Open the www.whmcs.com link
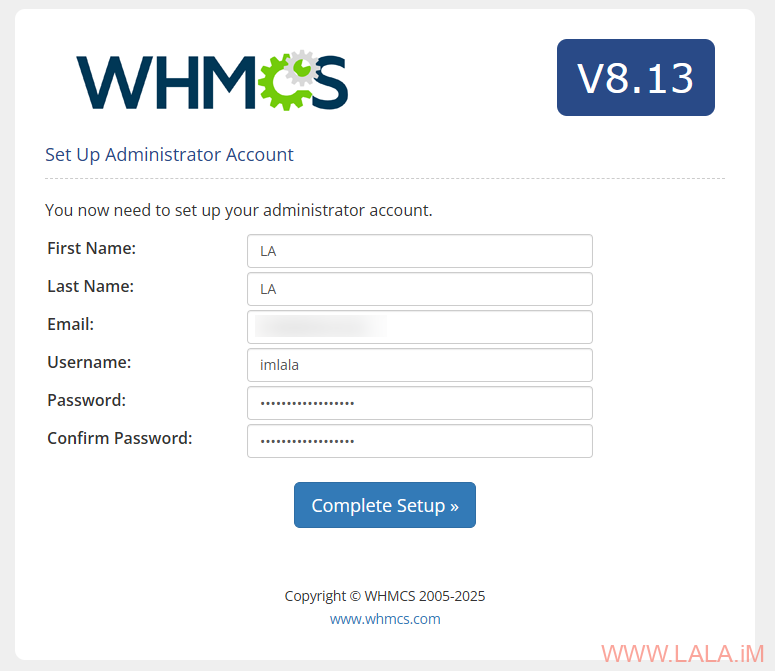Screen dimensions: 775x671 [385, 619]
